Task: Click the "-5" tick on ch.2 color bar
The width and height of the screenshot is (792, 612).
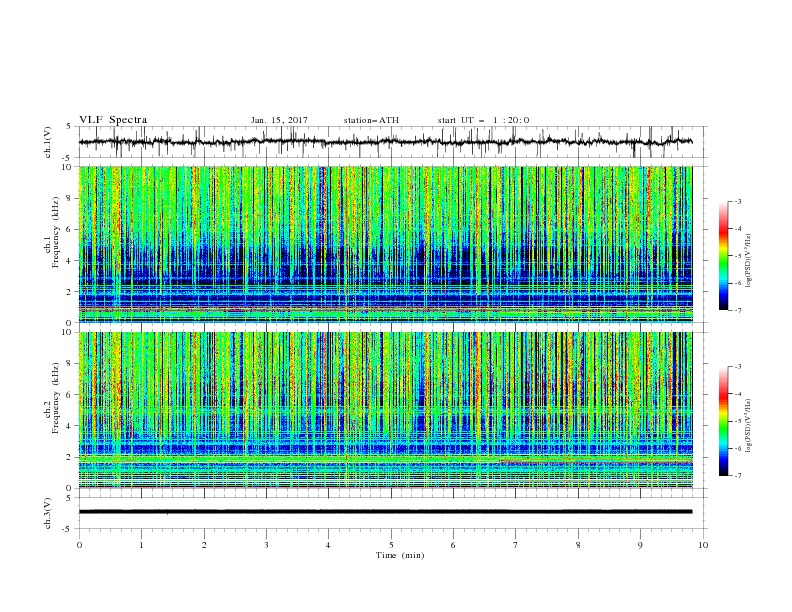Action: point(737,421)
